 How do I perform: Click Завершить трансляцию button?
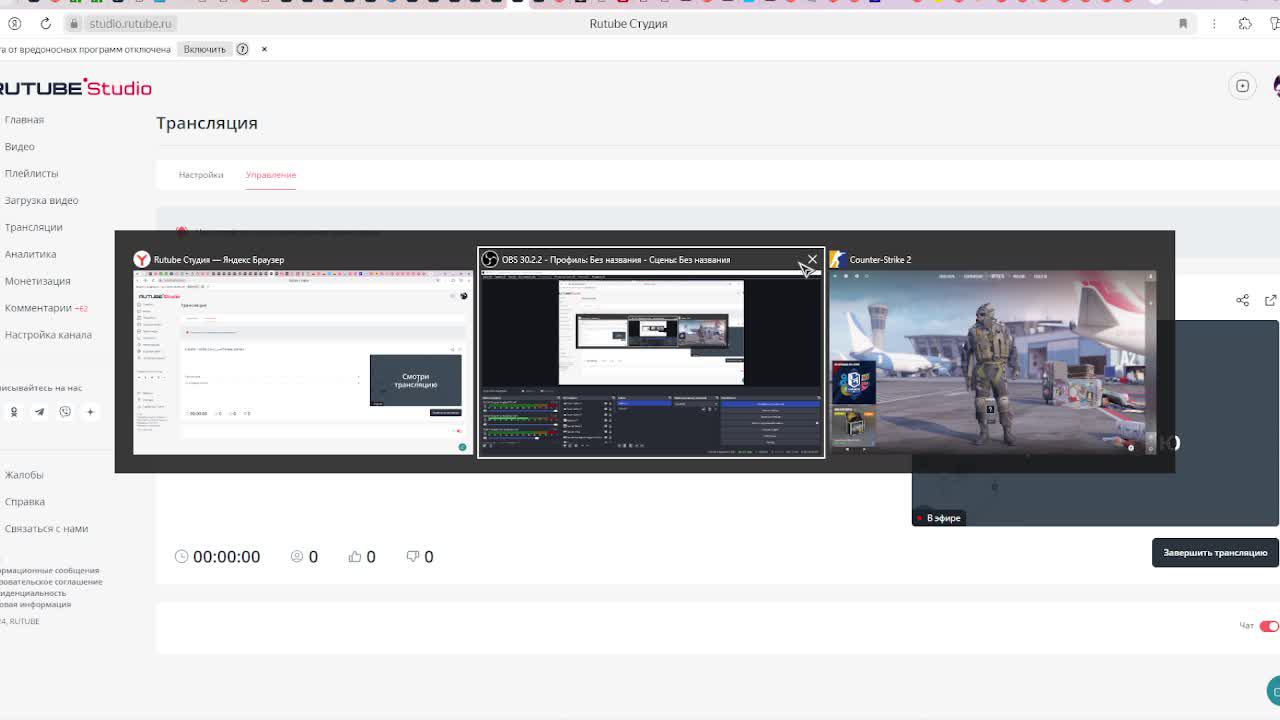pyautogui.click(x=1215, y=552)
